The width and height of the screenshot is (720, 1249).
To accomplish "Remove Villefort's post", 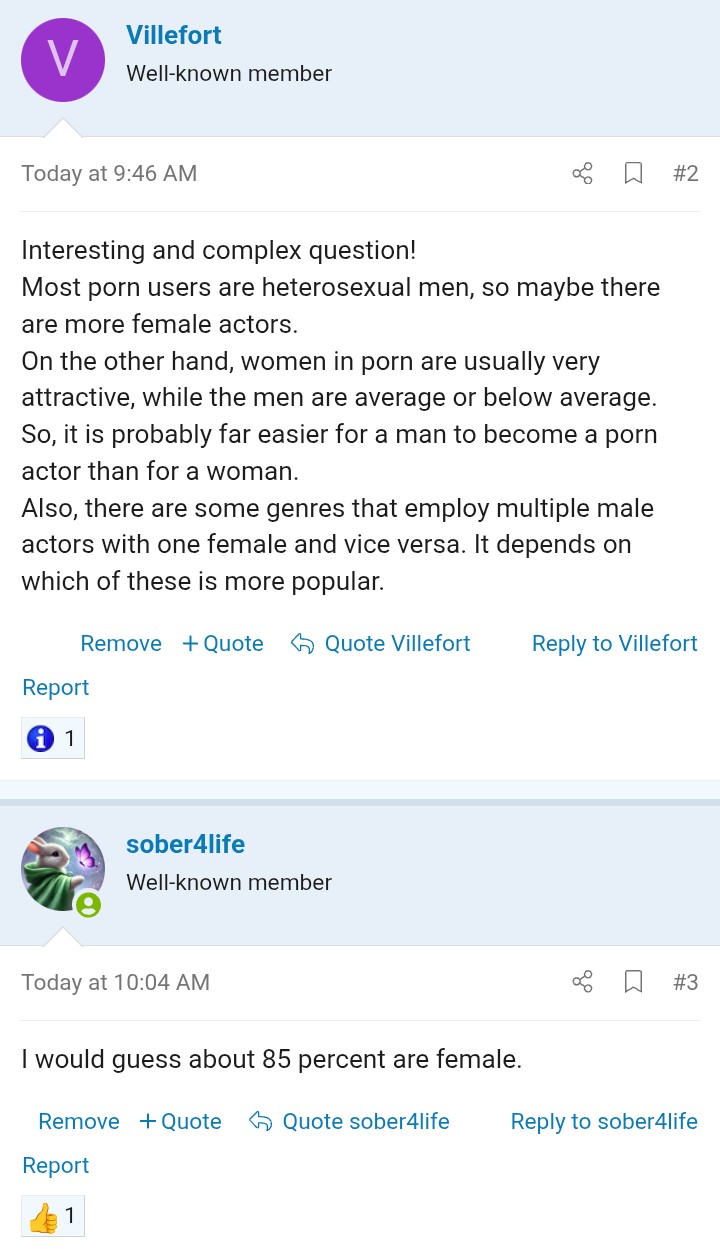I will point(121,644).
